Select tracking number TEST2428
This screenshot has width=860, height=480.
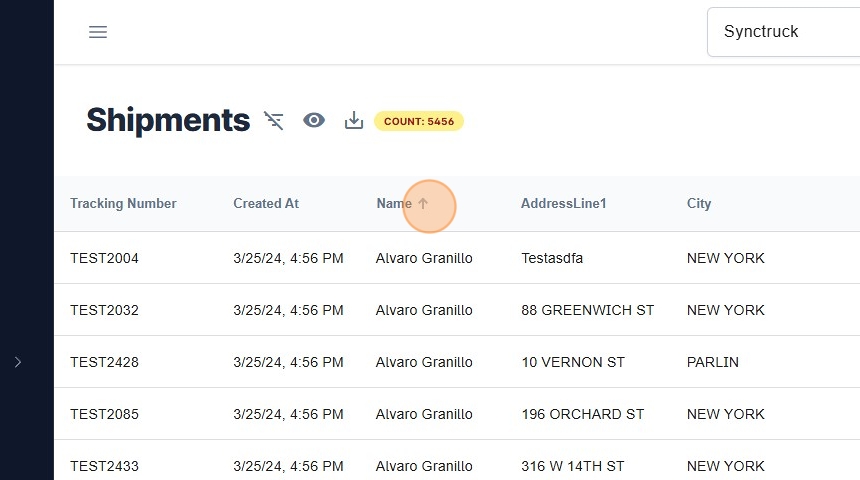pyautogui.click(x=104, y=362)
